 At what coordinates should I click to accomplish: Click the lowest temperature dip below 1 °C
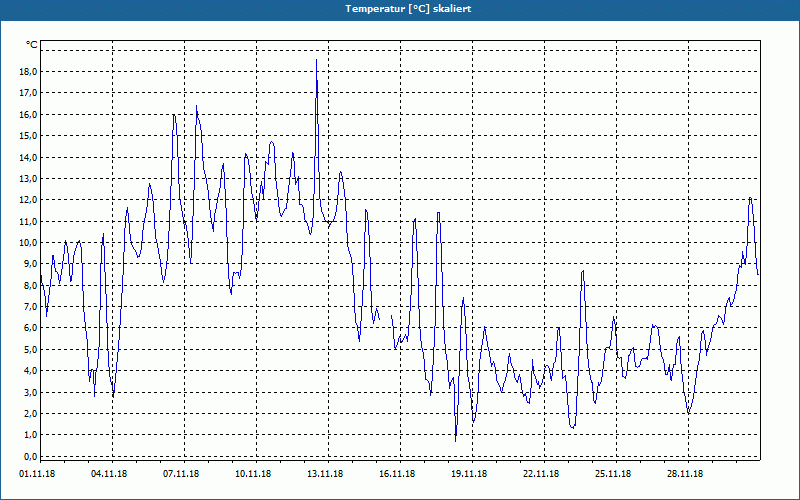456,439
